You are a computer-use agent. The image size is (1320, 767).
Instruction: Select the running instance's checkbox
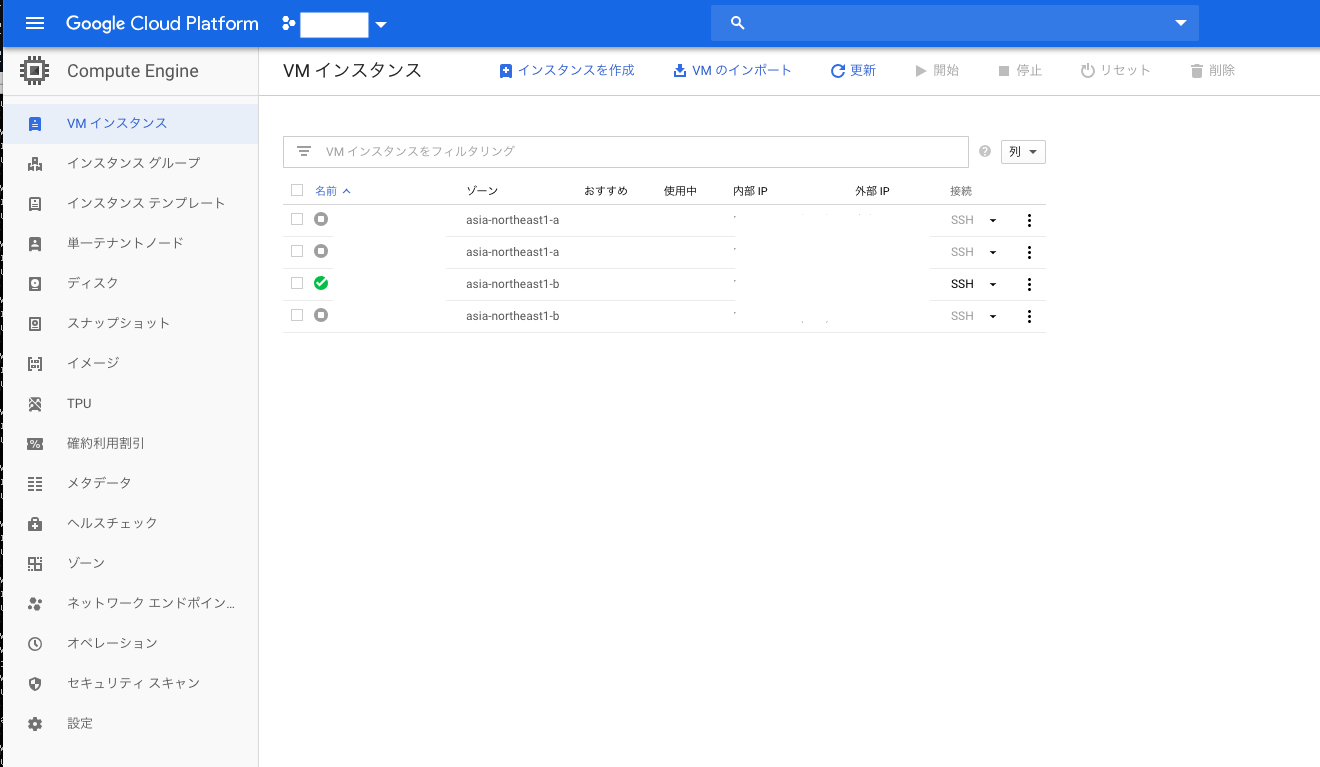296,283
